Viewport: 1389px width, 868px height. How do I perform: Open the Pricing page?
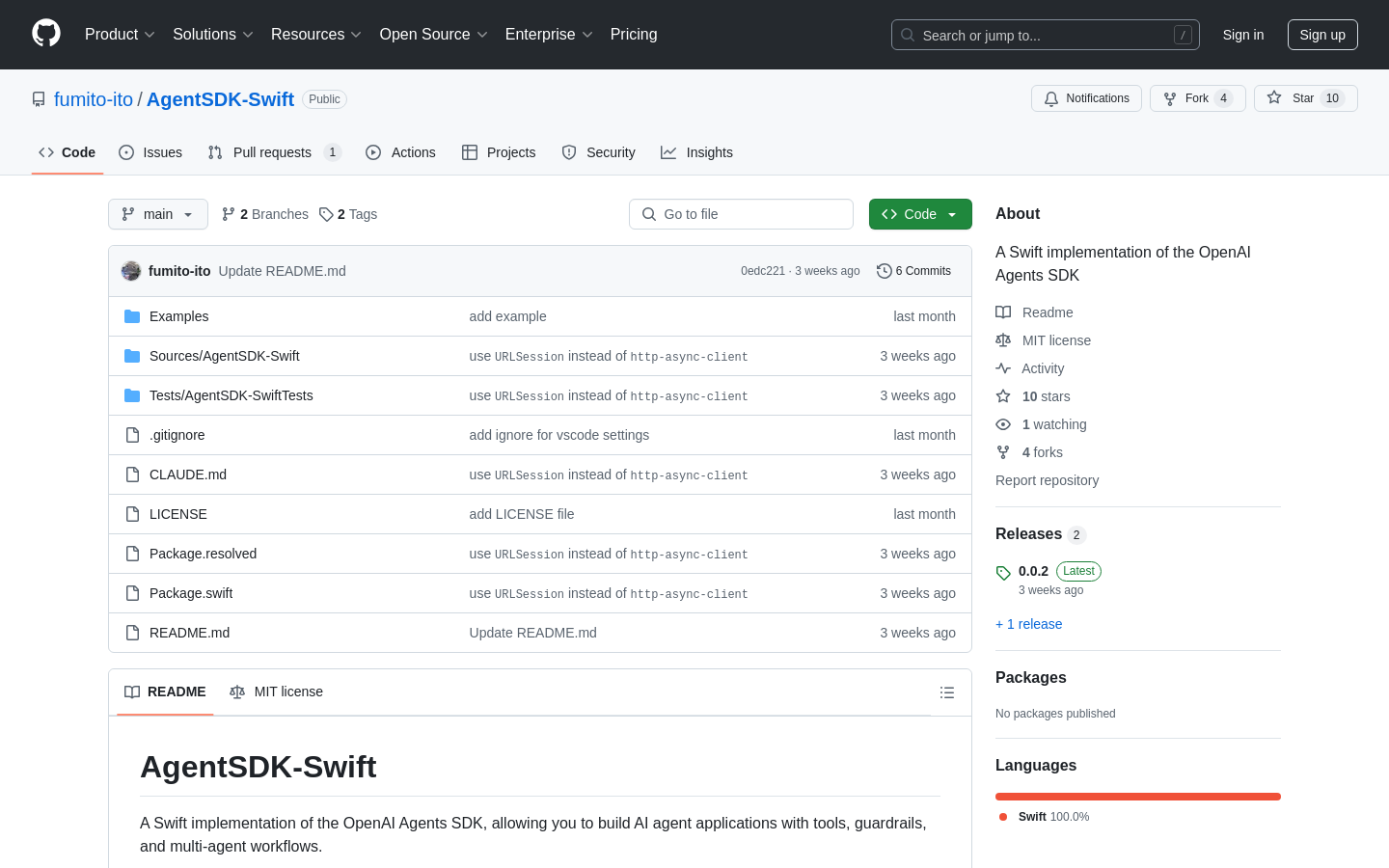point(634,35)
